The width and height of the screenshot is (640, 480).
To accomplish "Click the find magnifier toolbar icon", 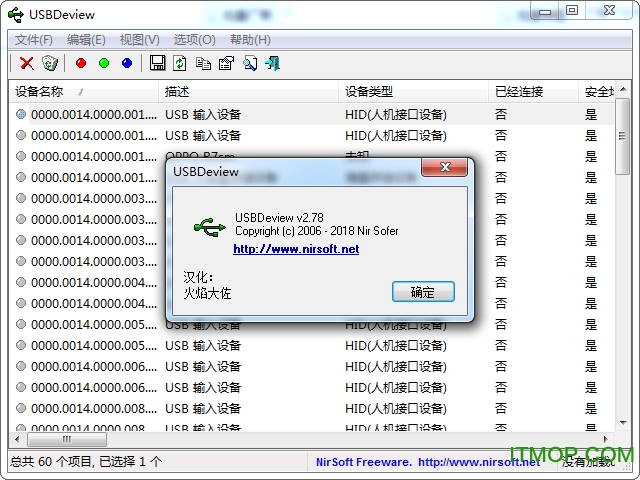I will point(249,63).
